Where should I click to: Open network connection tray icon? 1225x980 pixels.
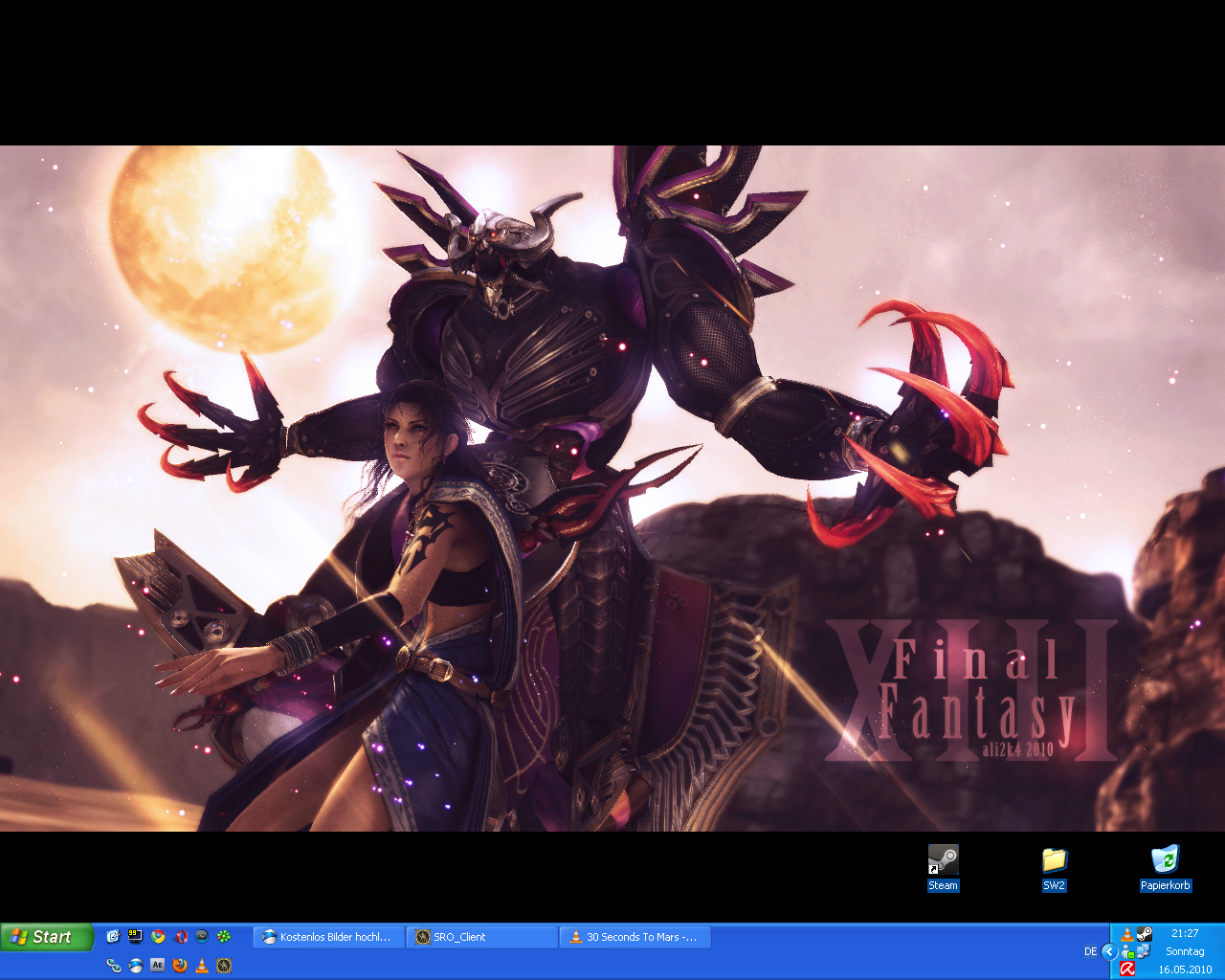(1143, 951)
